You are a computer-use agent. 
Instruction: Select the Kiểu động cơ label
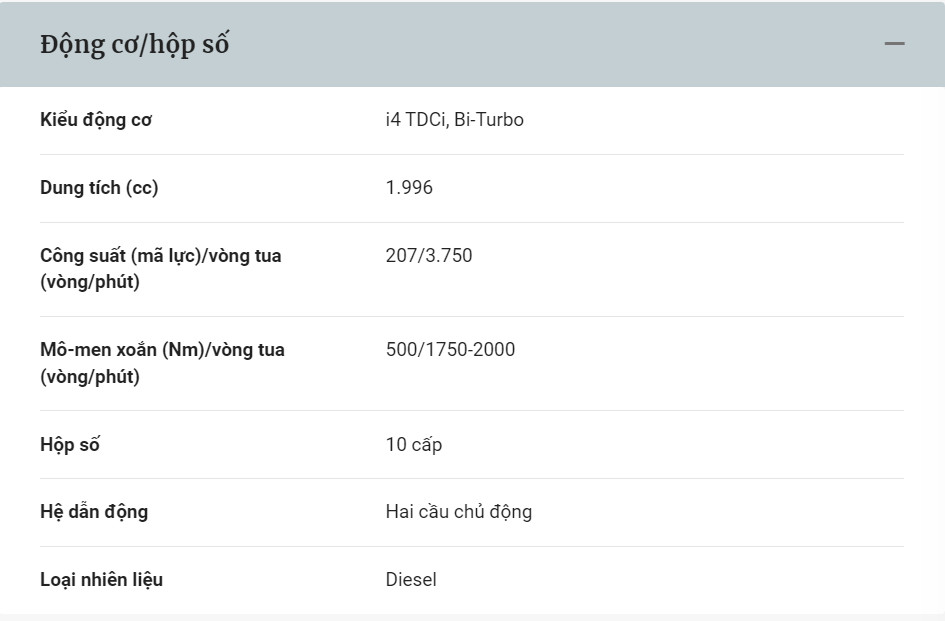coord(96,120)
